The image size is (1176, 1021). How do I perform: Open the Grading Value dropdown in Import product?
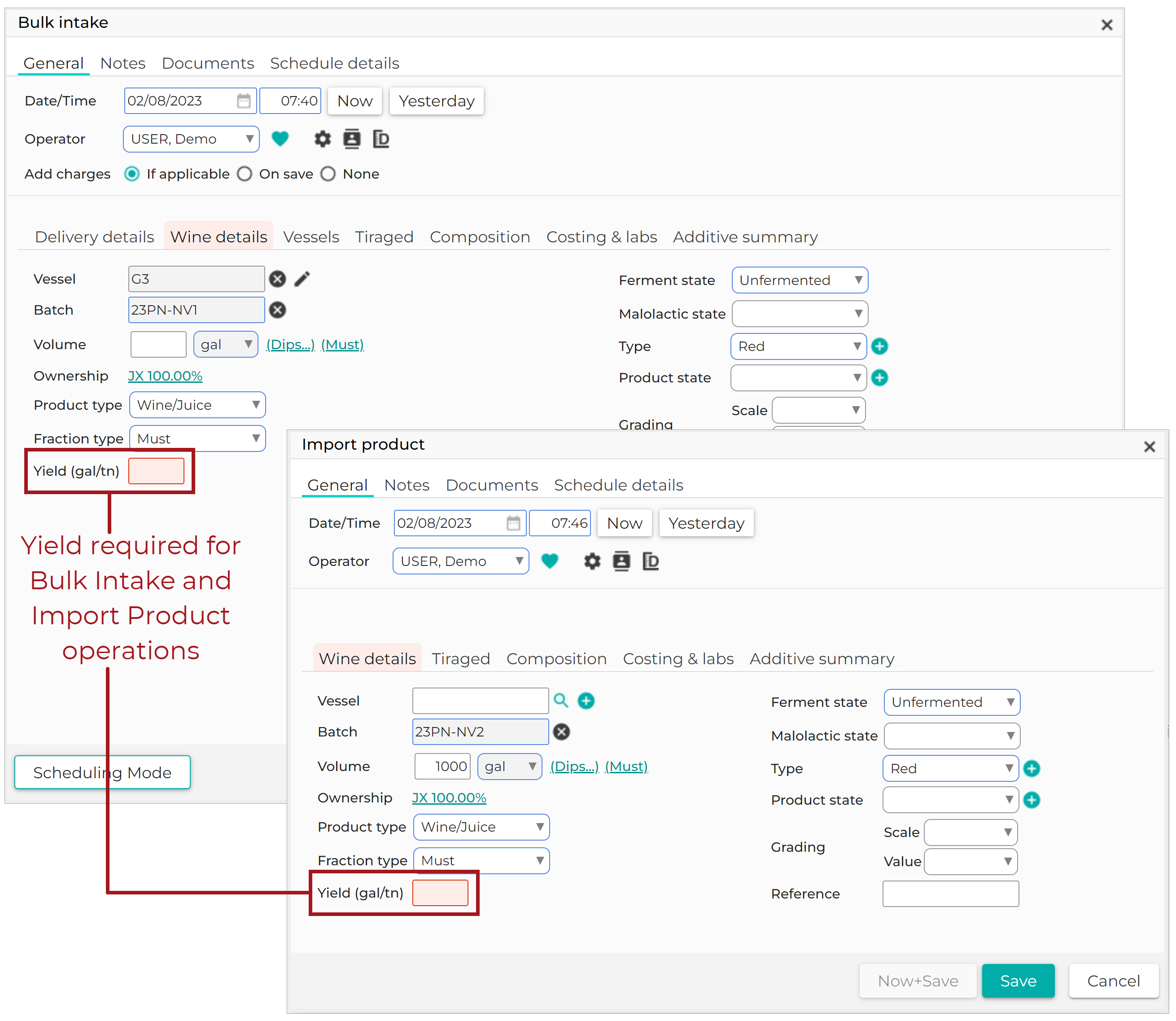pyautogui.click(x=971, y=862)
